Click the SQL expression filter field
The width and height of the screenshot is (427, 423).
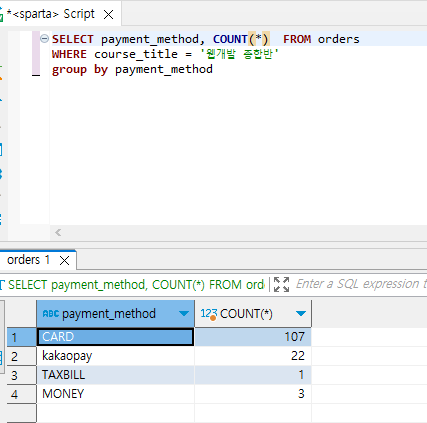[x=361, y=284]
